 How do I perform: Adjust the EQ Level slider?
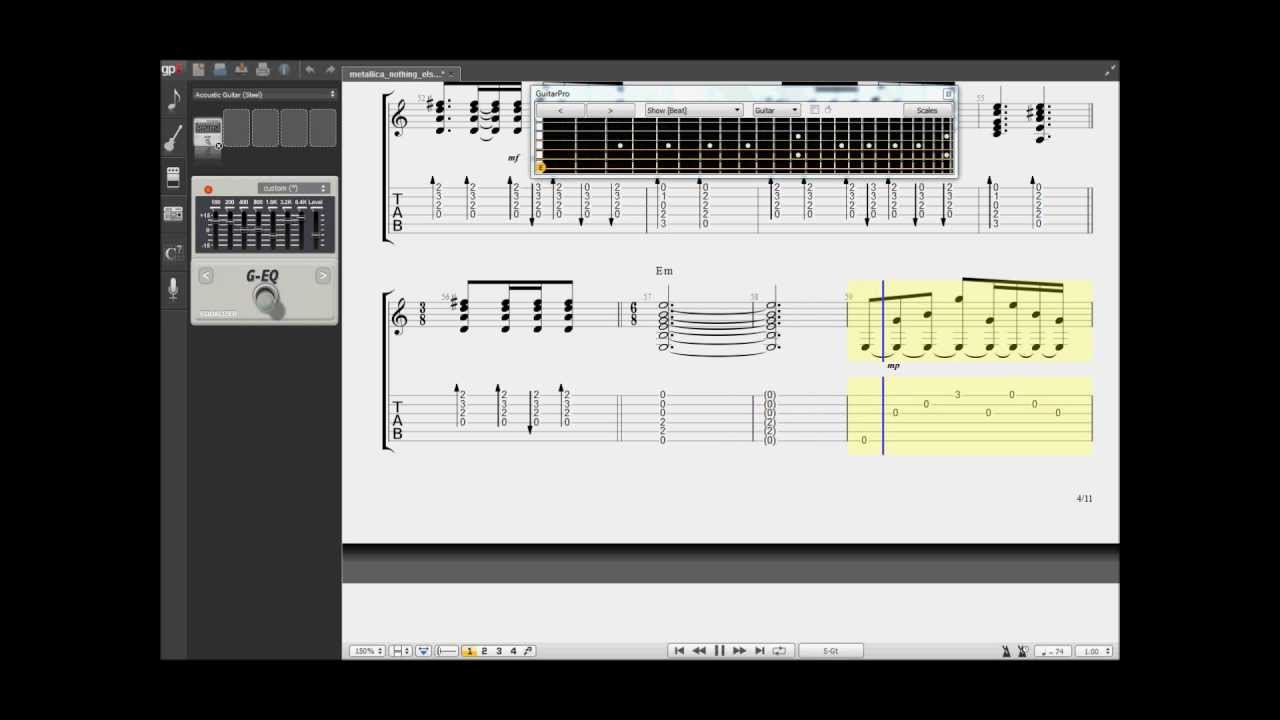(x=316, y=230)
